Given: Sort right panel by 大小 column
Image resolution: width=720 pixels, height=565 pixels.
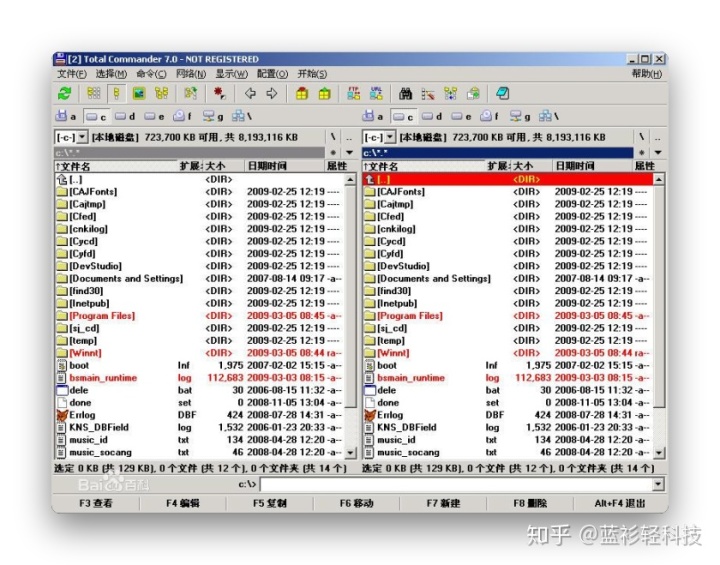Looking at the screenshot, I should tap(530, 166).
